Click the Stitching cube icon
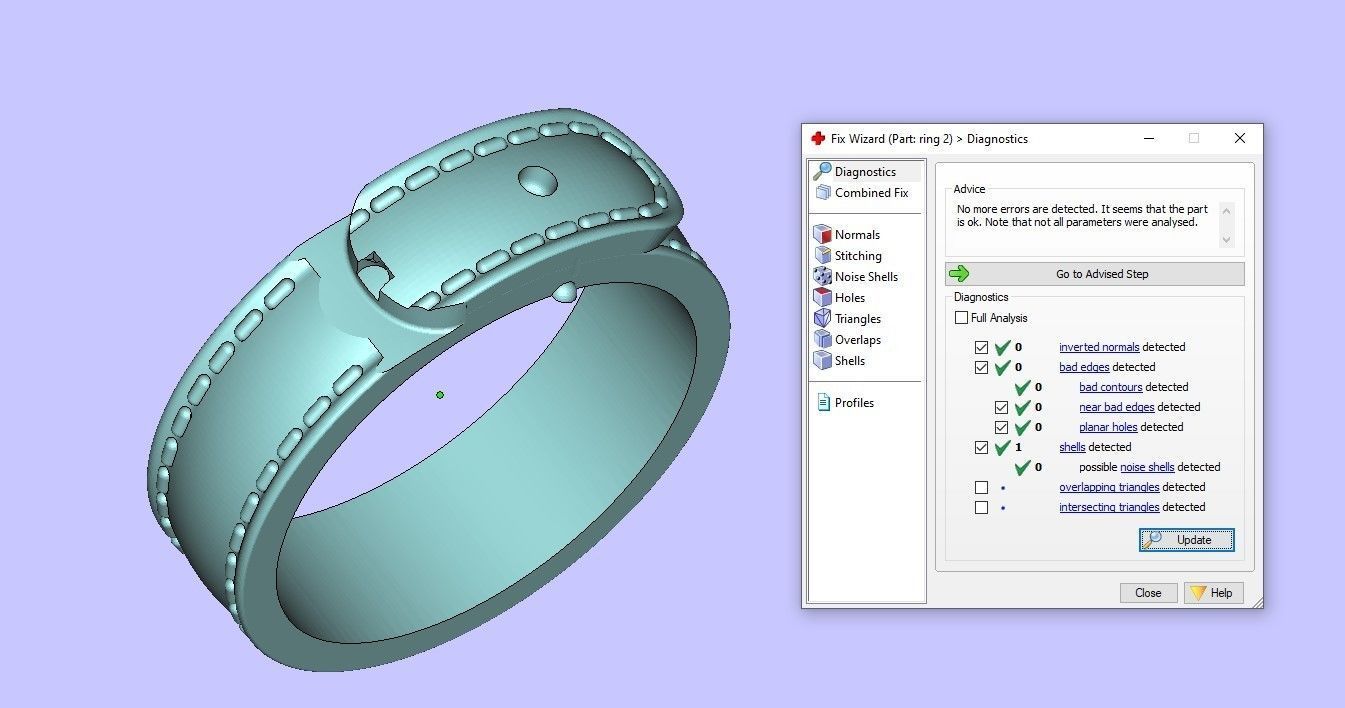 click(x=822, y=255)
